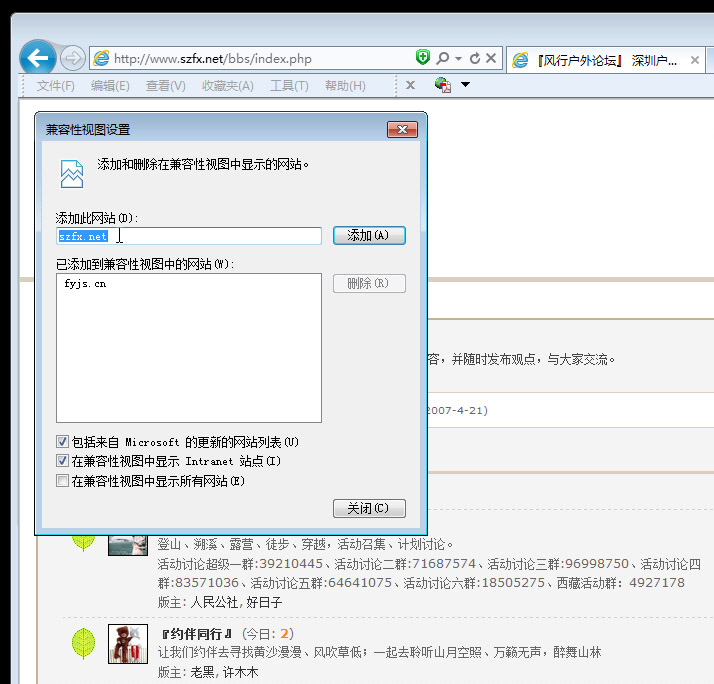
Task: Click the IE icon on the browser tab
Action: click(520, 60)
